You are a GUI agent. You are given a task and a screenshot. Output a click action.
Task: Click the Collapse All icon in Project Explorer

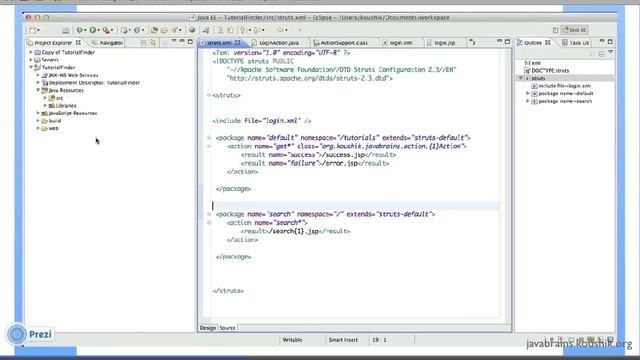[x=143, y=42]
